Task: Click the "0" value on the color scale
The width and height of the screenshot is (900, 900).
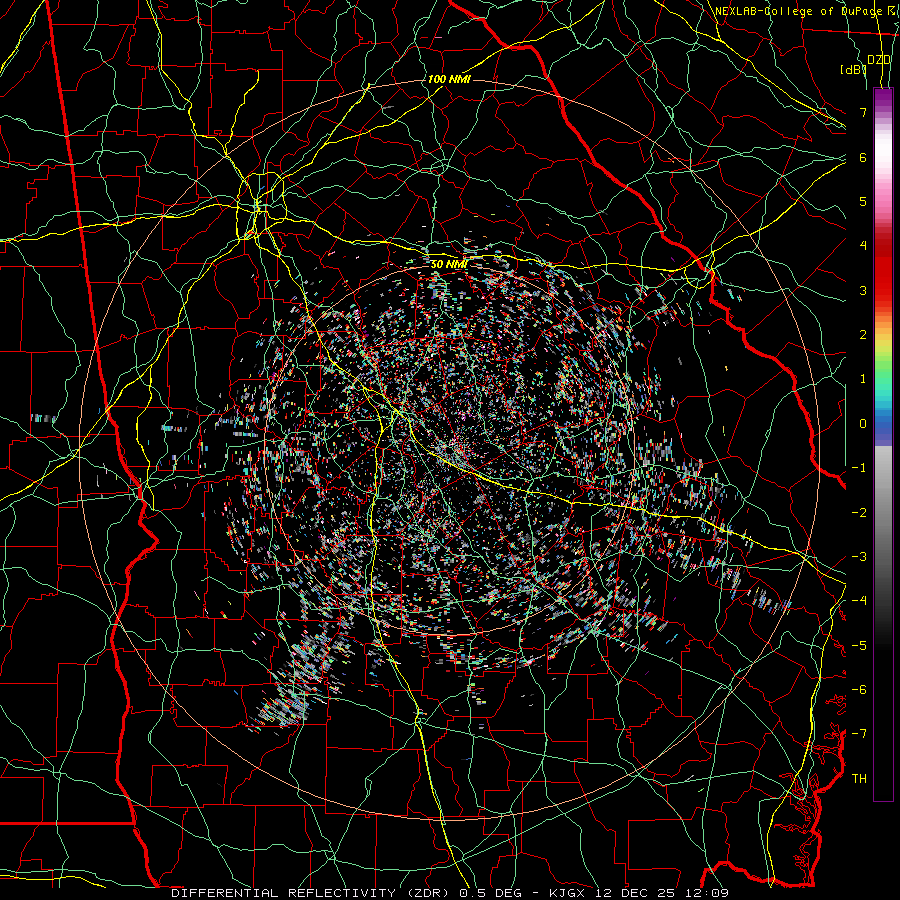Action: (863, 424)
